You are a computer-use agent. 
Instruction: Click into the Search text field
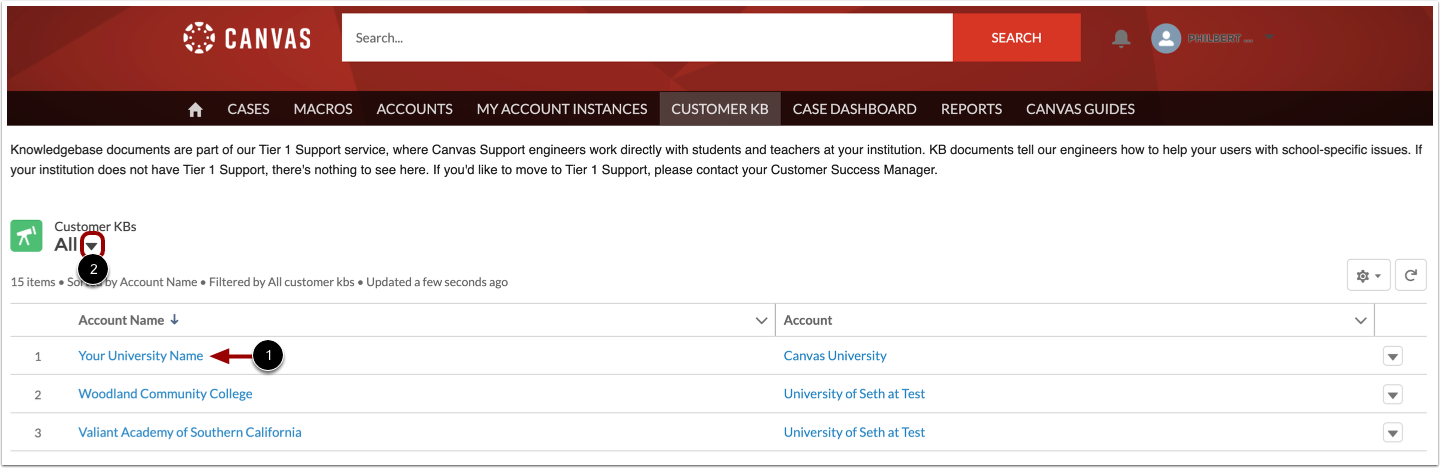pyautogui.click(x=647, y=38)
